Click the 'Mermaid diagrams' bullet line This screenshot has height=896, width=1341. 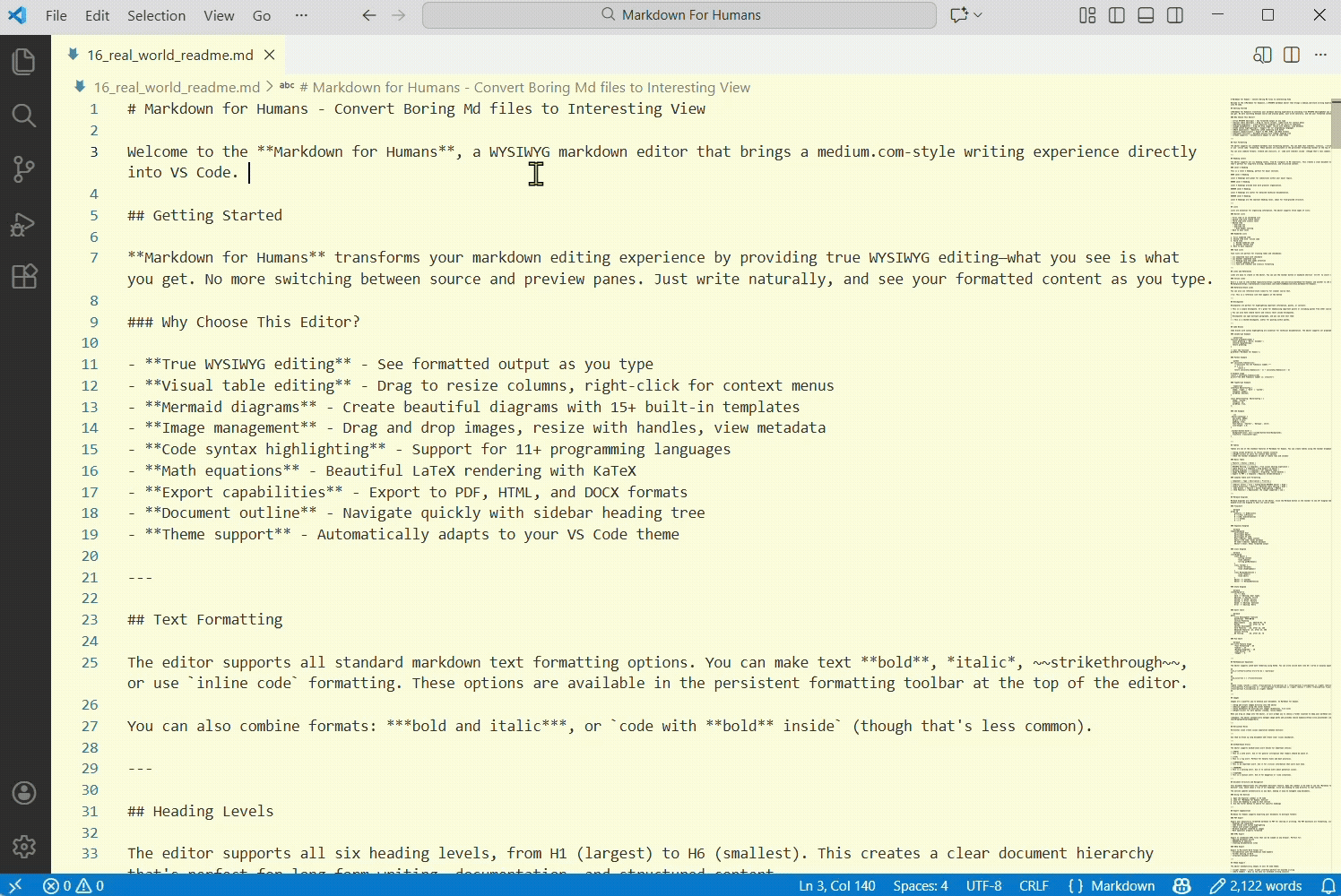(x=463, y=407)
